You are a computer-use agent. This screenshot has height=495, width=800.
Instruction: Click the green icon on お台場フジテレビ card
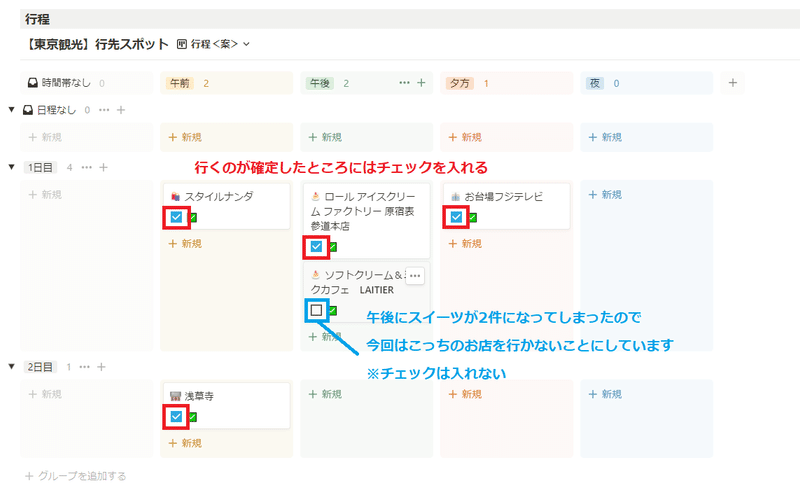click(473, 218)
